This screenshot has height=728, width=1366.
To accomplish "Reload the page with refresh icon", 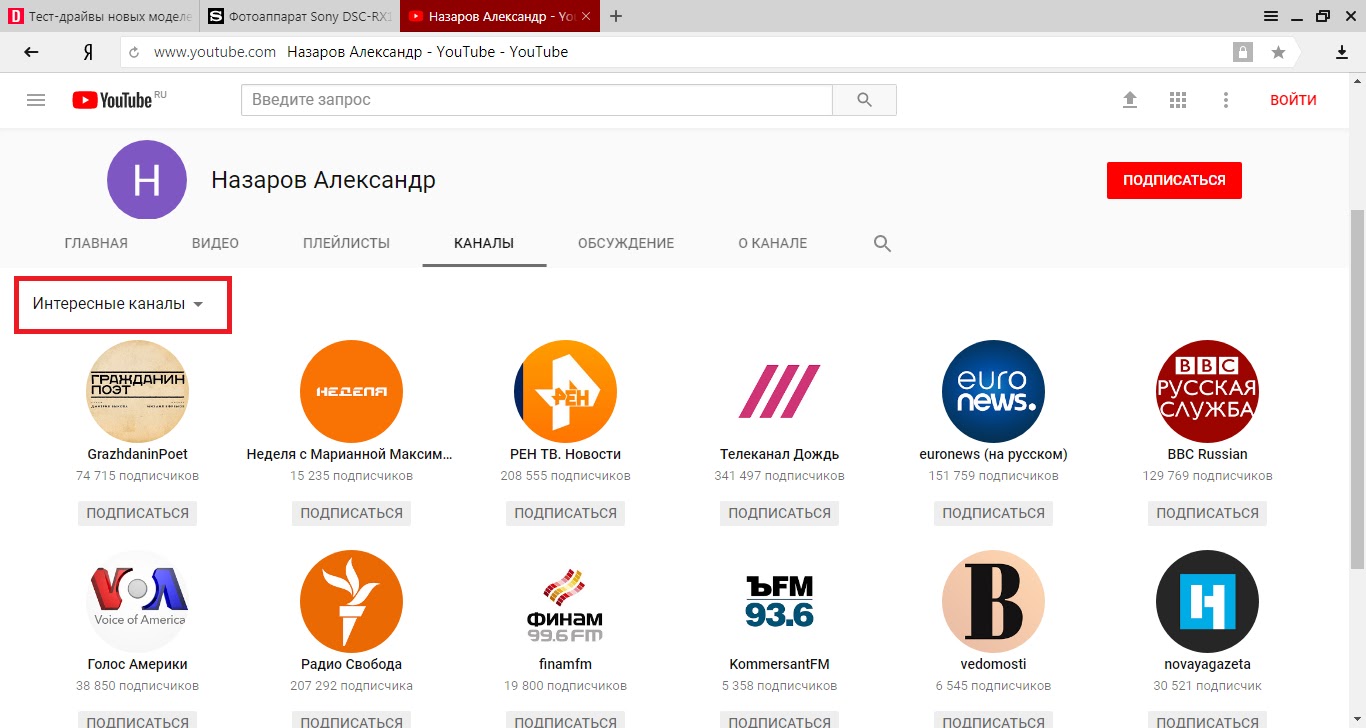I will pyautogui.click(x=134, y=52).
